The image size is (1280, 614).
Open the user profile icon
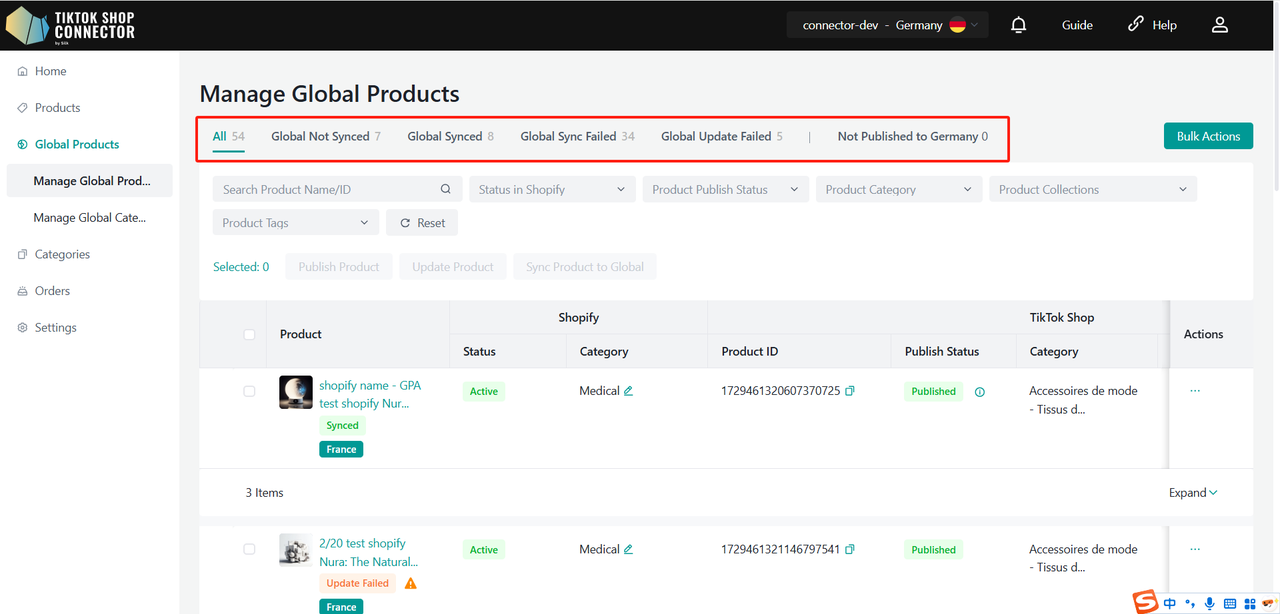click(x=1219, y=25)
